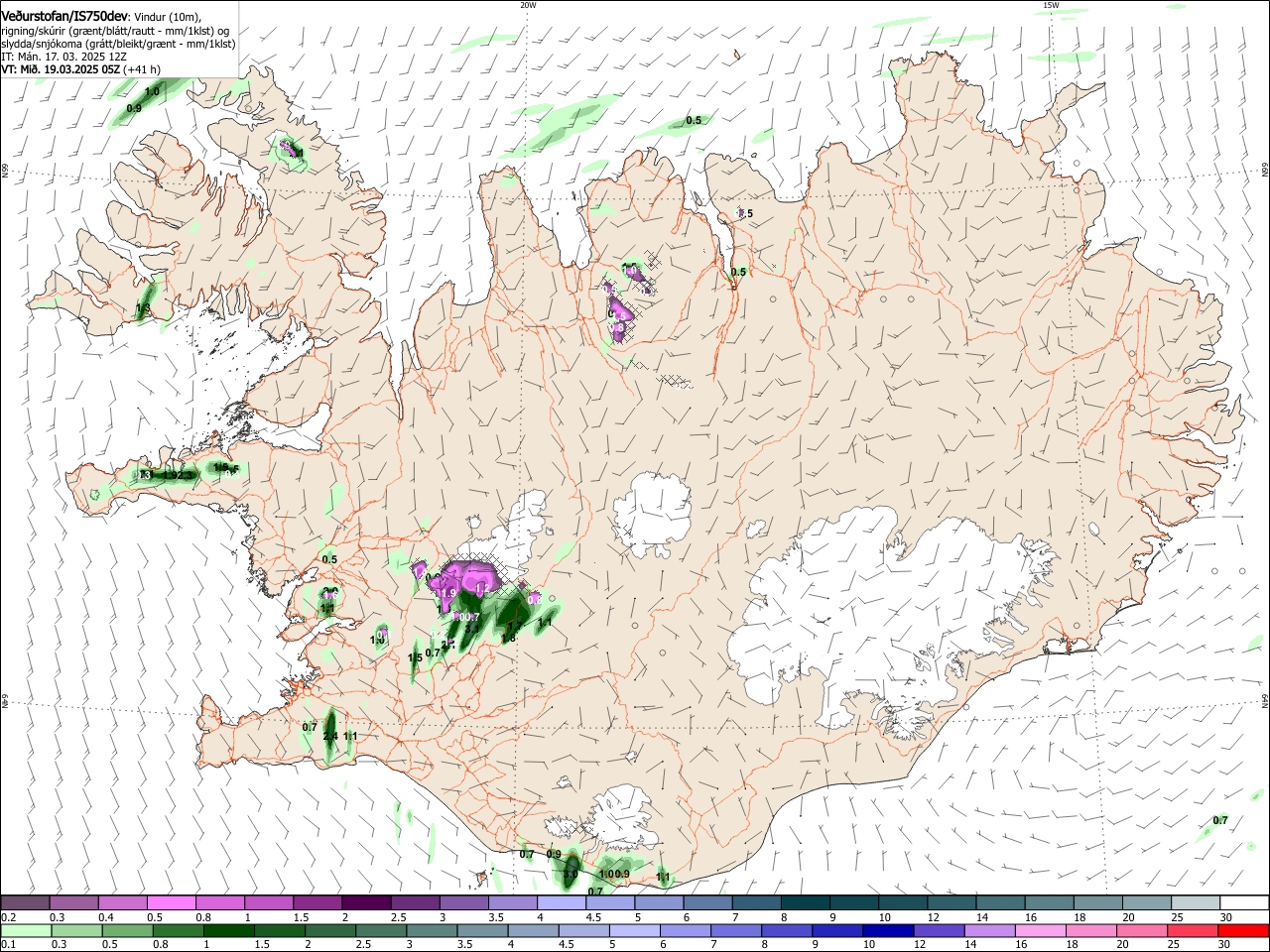The width and height of the screenshot is (1270, 952).
Task: Pick the light grey 25 swatch in the snow legend row
Action: click(1196, 903)
